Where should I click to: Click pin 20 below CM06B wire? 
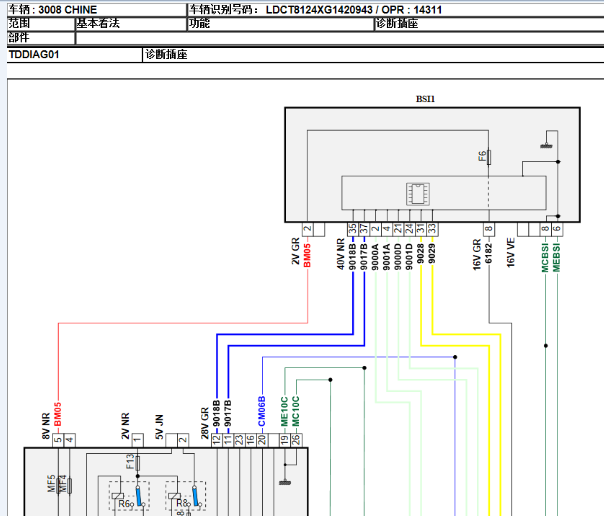click(x=262, y=440)
